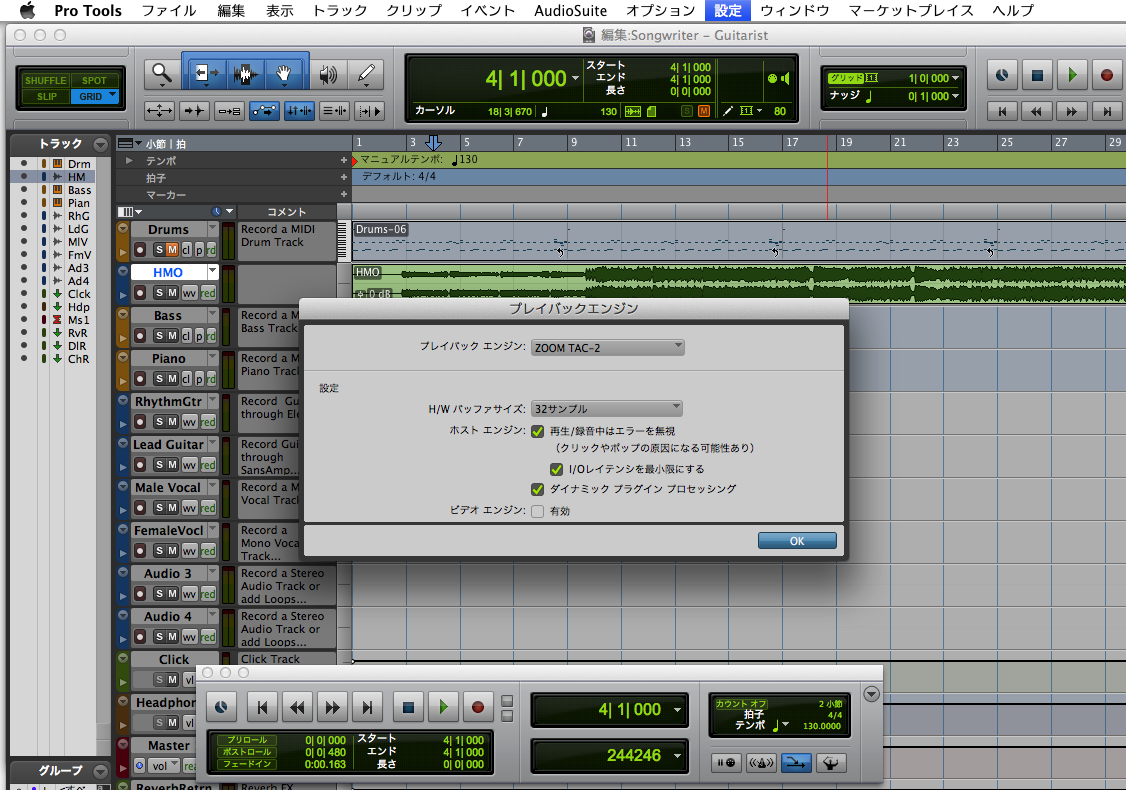The height and width of the screenshot is (790, 1126).
Task: Open the Nudge value dropdown
Action: pos(955,96)
